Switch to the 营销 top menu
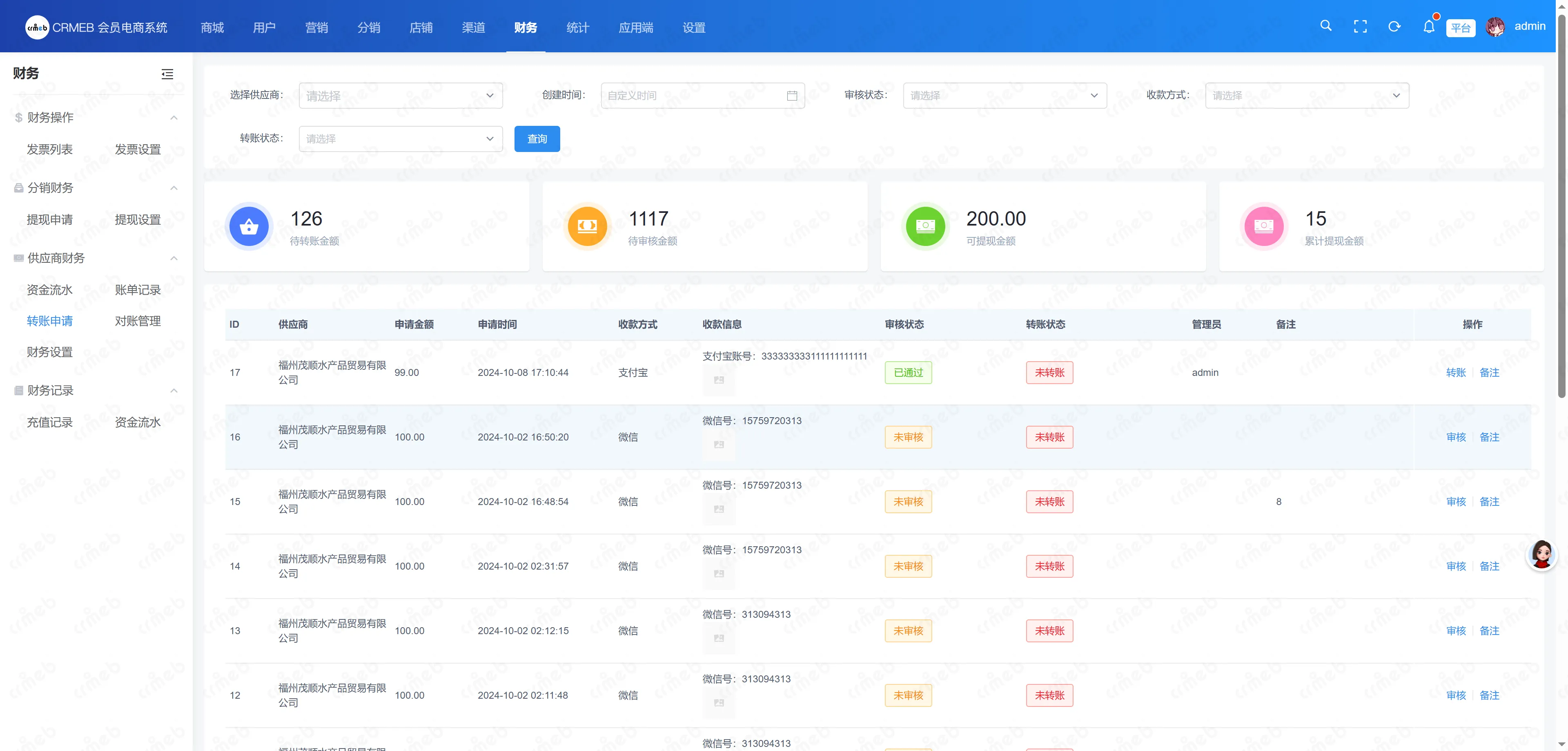The width and height of the screenshot is (1568, 751). [x=316, y=27]
